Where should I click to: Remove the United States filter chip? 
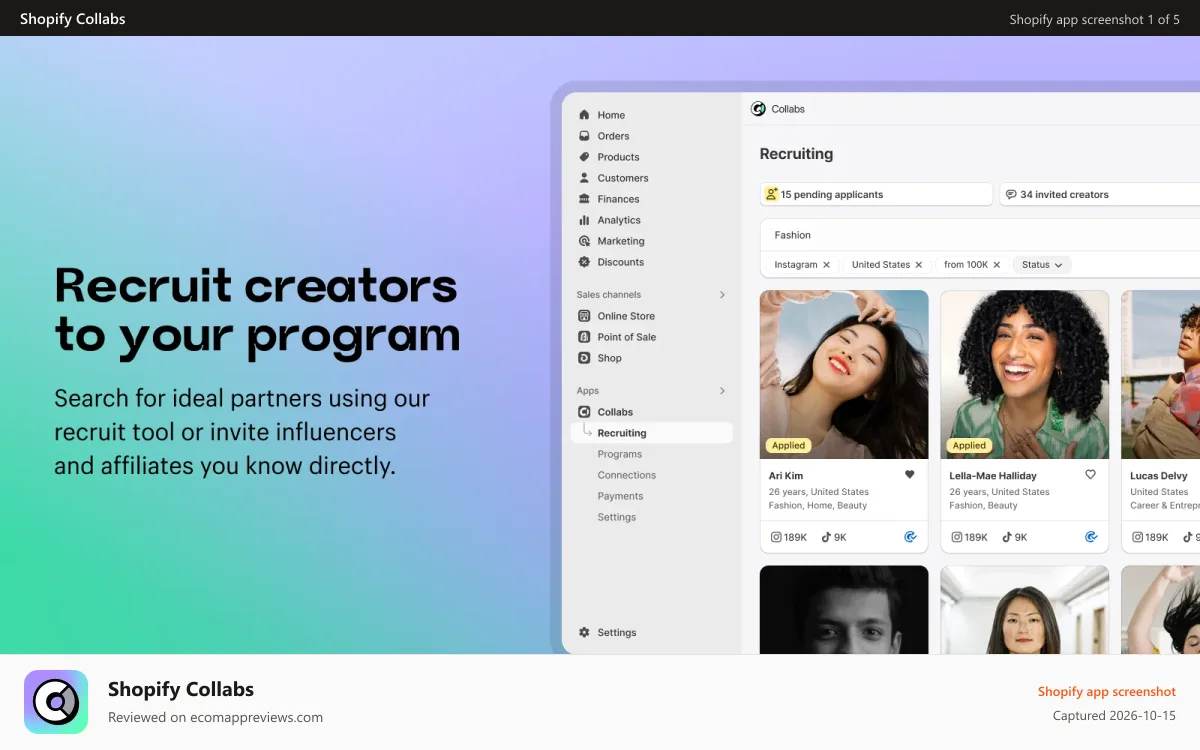tap(919, 265)
